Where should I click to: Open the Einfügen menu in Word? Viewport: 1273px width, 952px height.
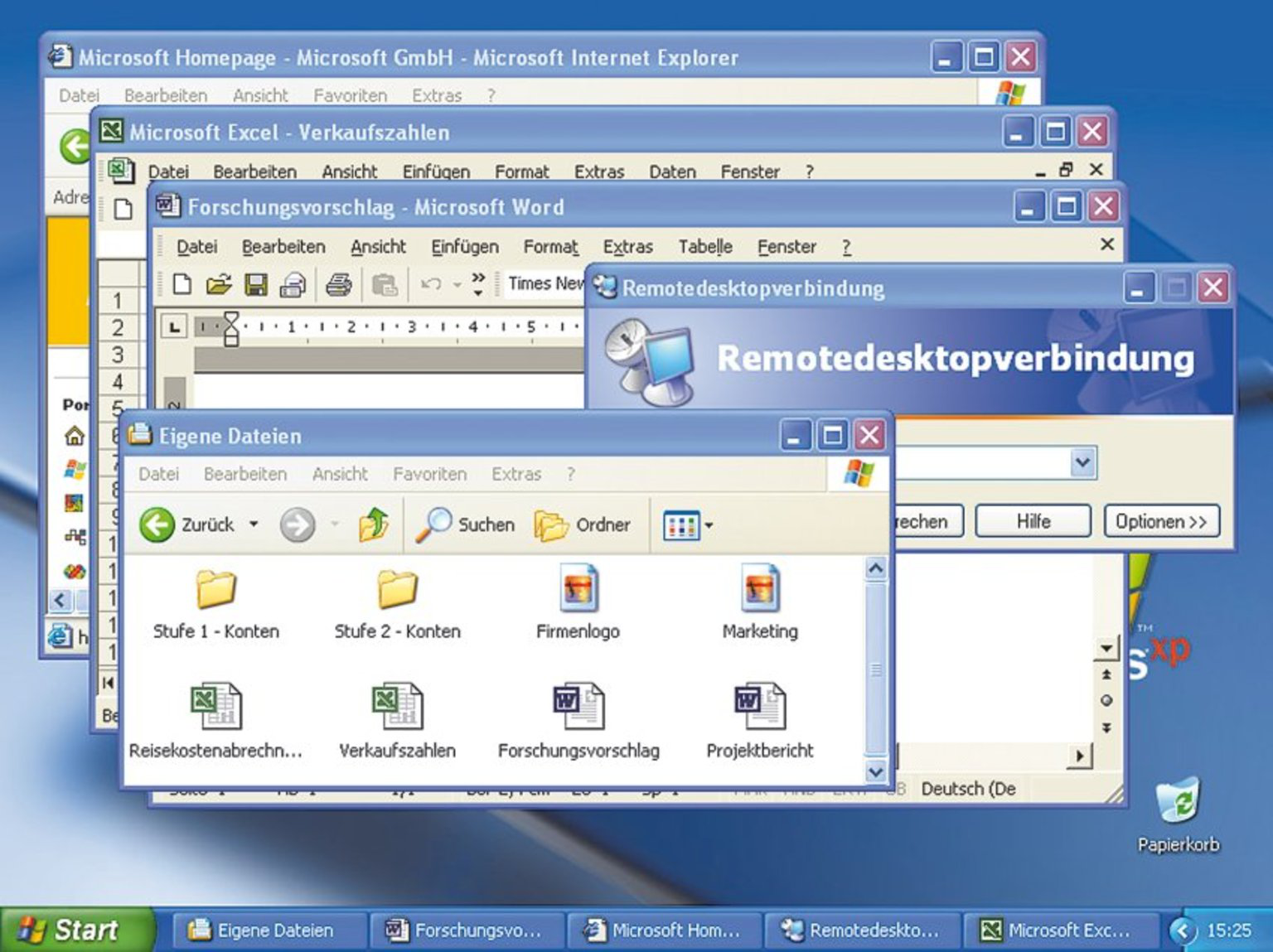pos(465,246)
